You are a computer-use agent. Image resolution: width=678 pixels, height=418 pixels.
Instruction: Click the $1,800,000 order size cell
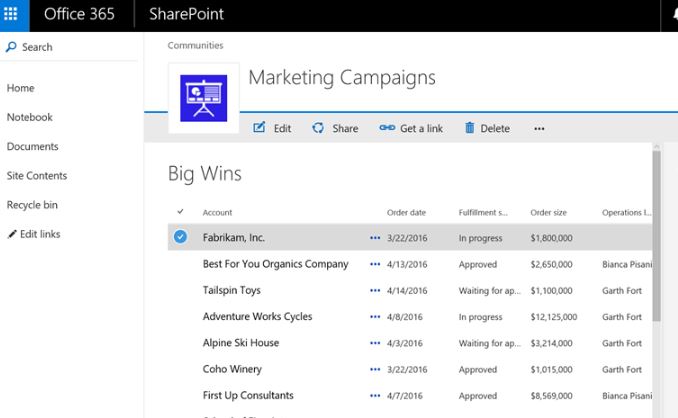(x=551, y=238)
